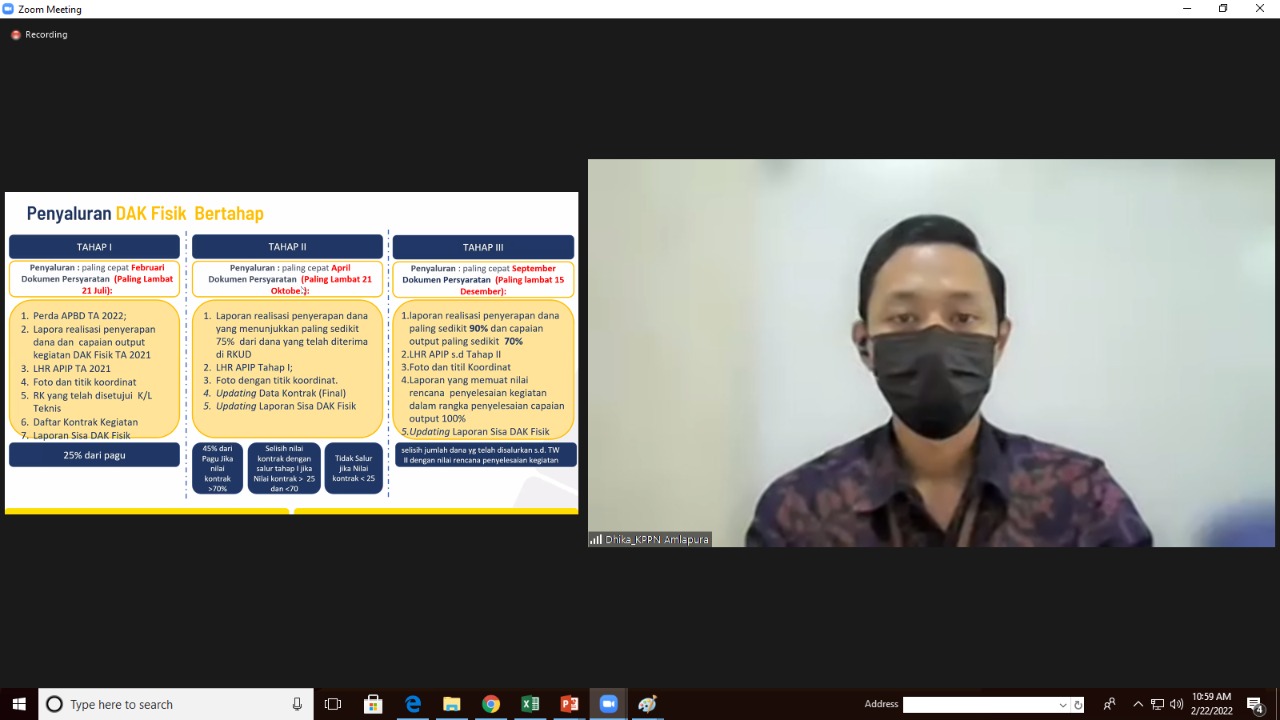The width and height of the screenshot is (1280, 720).
Task: Click the Address bar refresh button
Action: 1077,705
